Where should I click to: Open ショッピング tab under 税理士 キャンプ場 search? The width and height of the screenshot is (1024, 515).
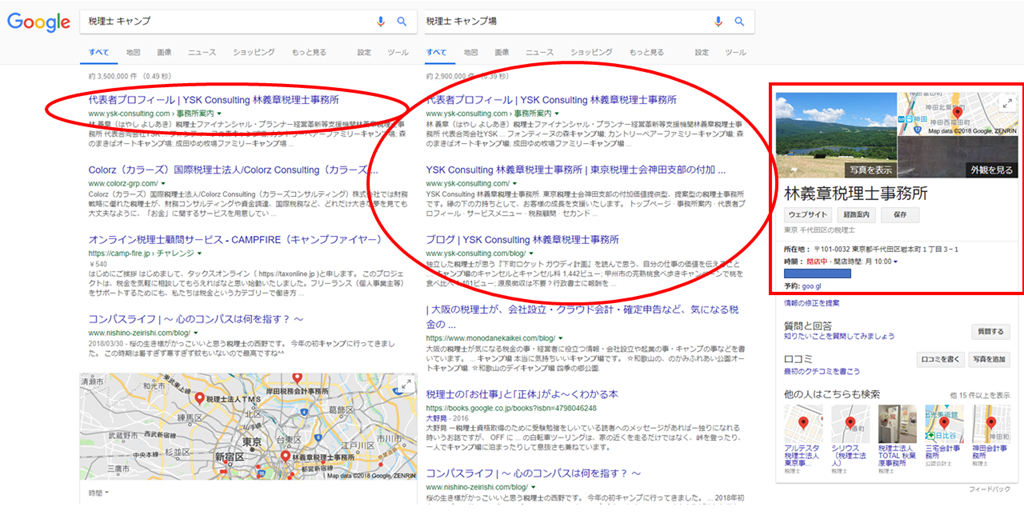[591, 52]
